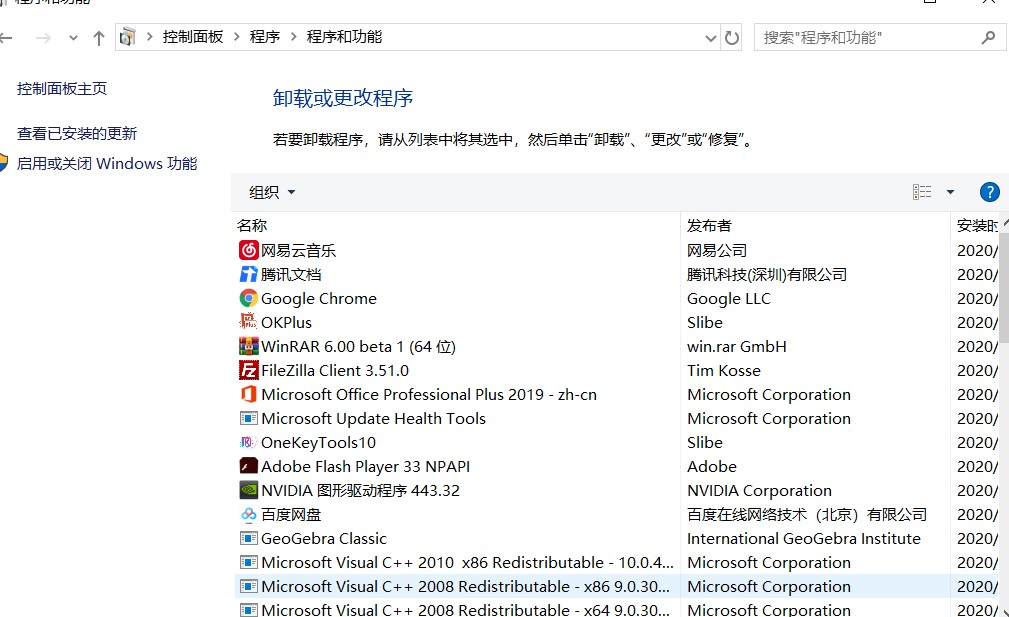Open 控制面板主页 link
Screen dimensions: 1009x617
(x=62, y=89)
